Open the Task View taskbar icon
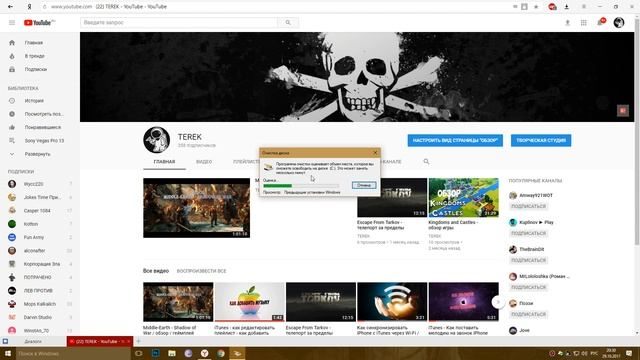 138,353
